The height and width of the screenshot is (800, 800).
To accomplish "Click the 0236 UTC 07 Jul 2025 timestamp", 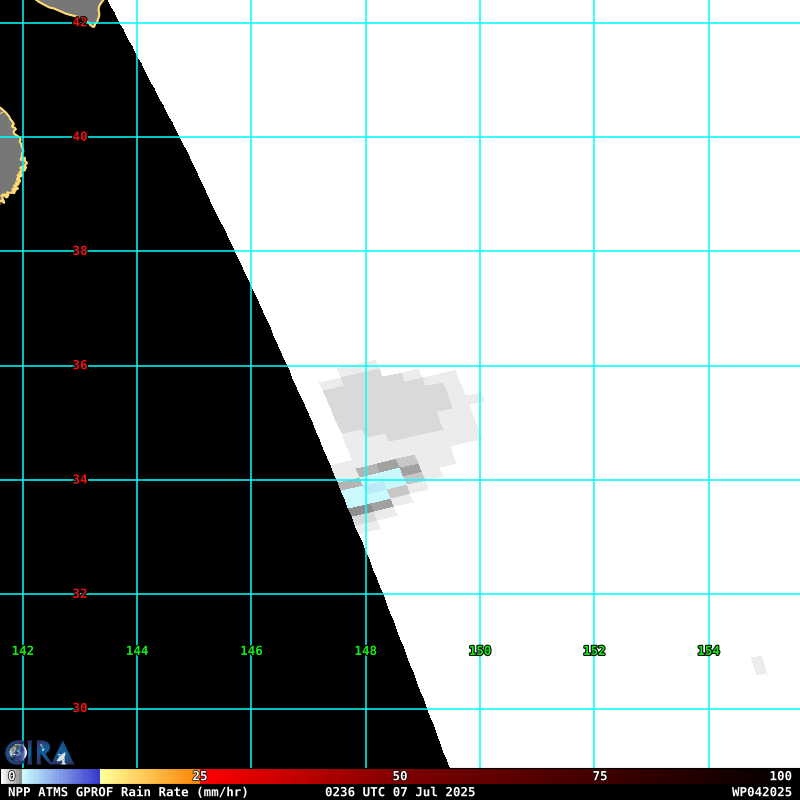I will tap(400, 792).
